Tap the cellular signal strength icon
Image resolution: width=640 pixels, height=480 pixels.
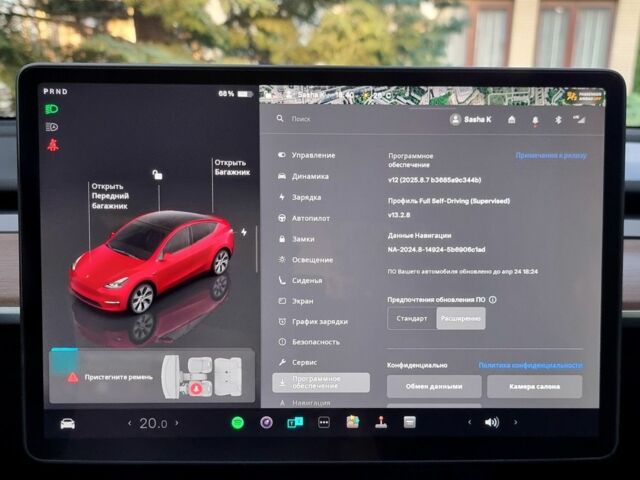click(x=579, y=119)
